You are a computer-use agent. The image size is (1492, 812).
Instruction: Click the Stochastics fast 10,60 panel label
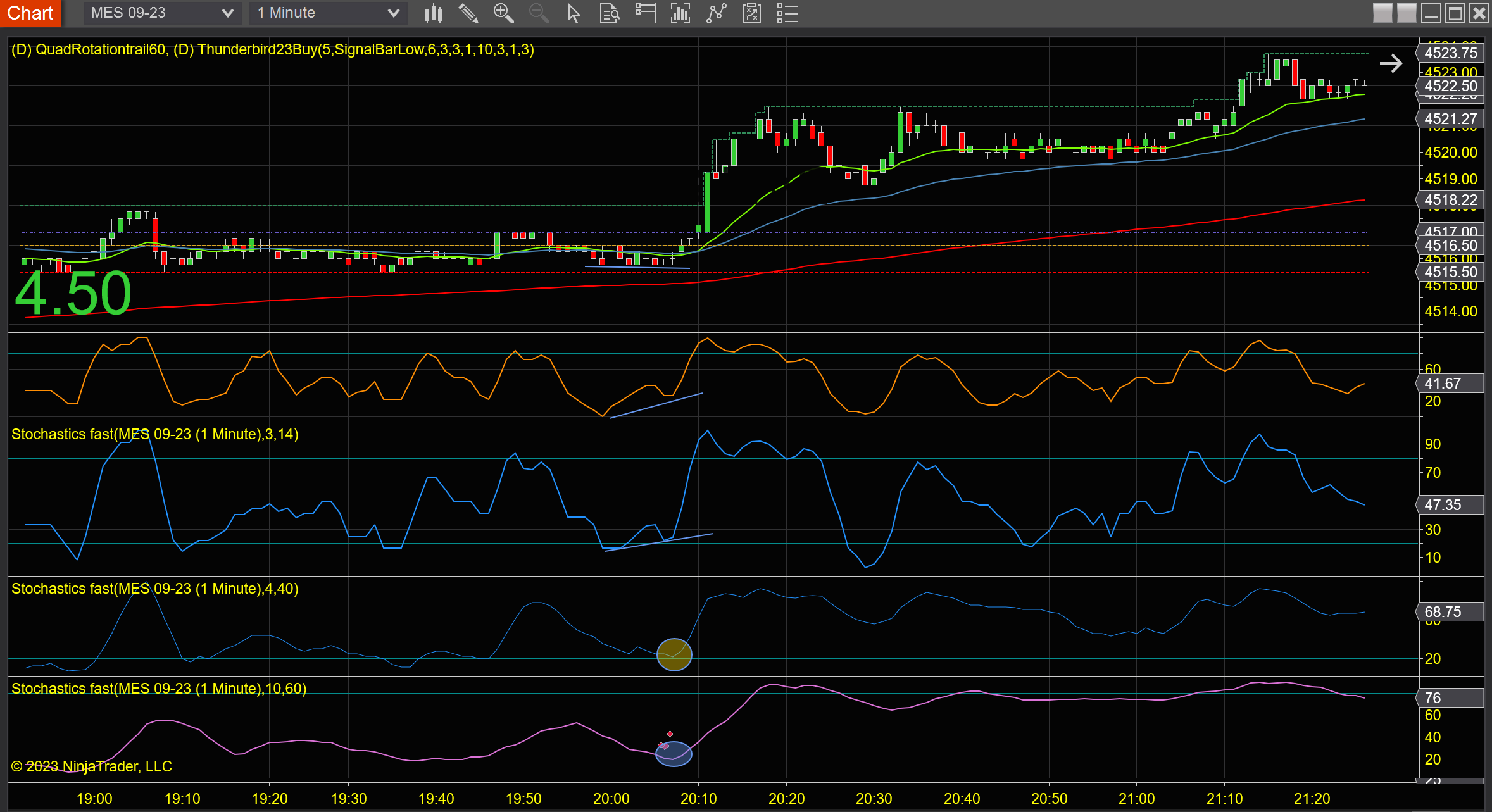[x=159, y=689]
